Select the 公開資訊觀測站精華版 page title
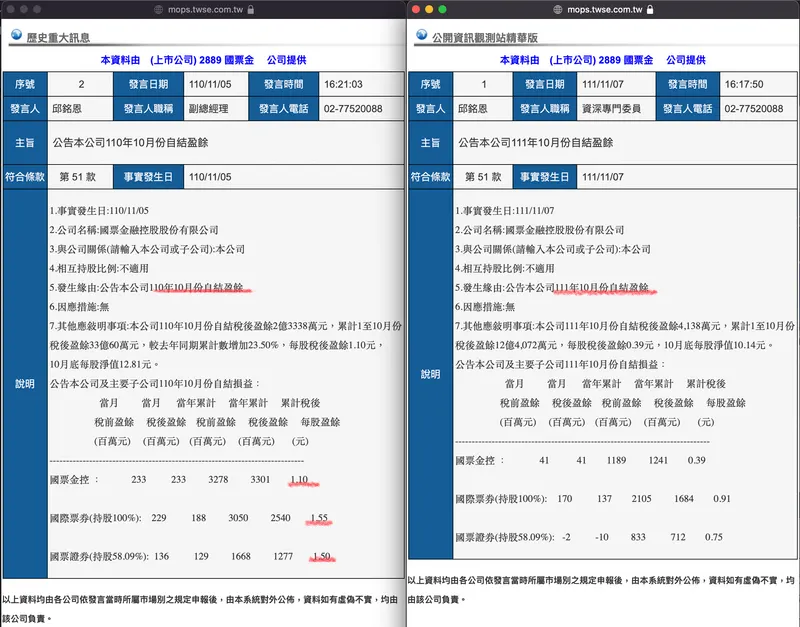 tap(485, 38)
